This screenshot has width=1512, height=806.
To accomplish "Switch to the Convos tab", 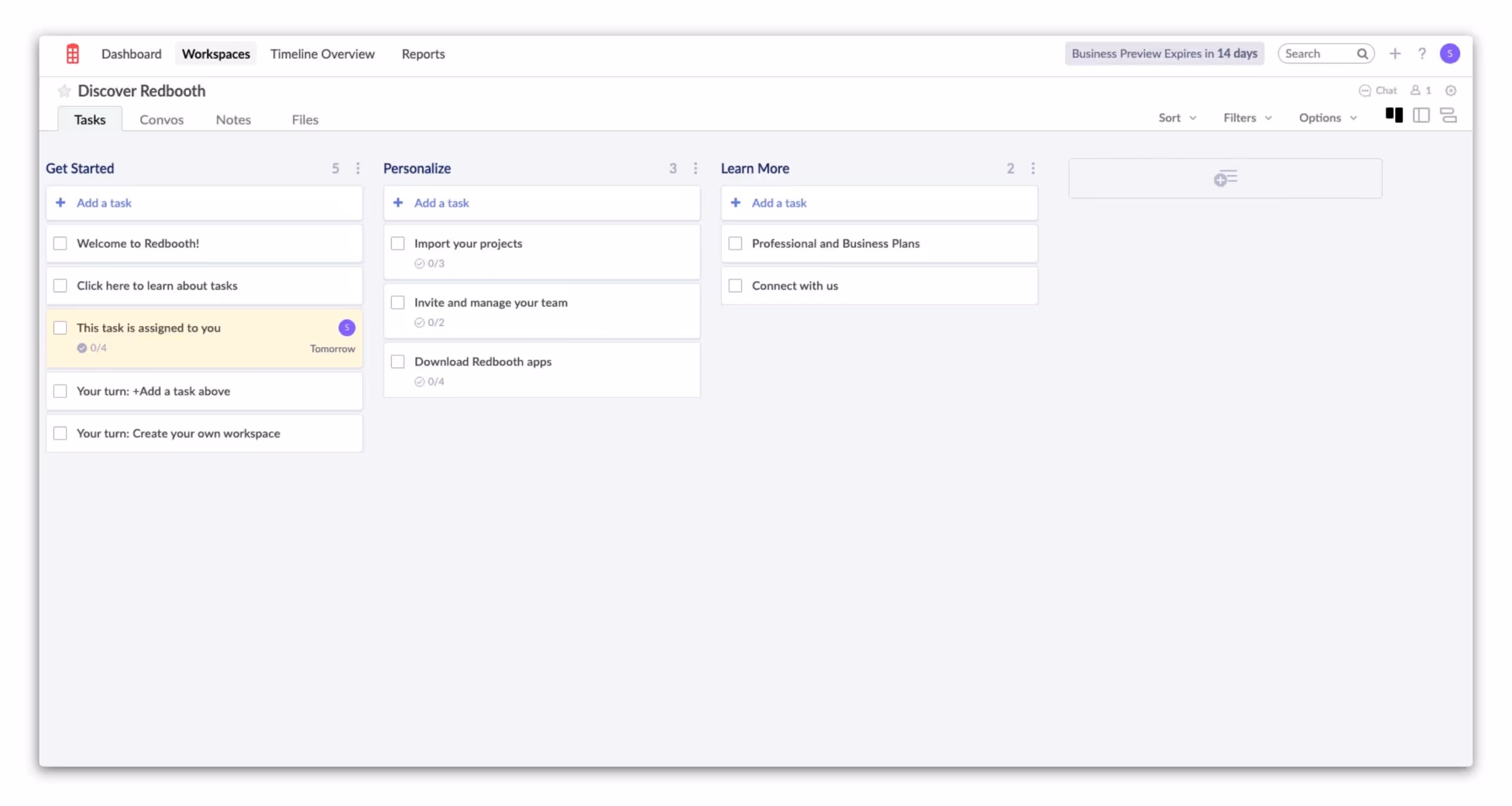I will [161, 120].
